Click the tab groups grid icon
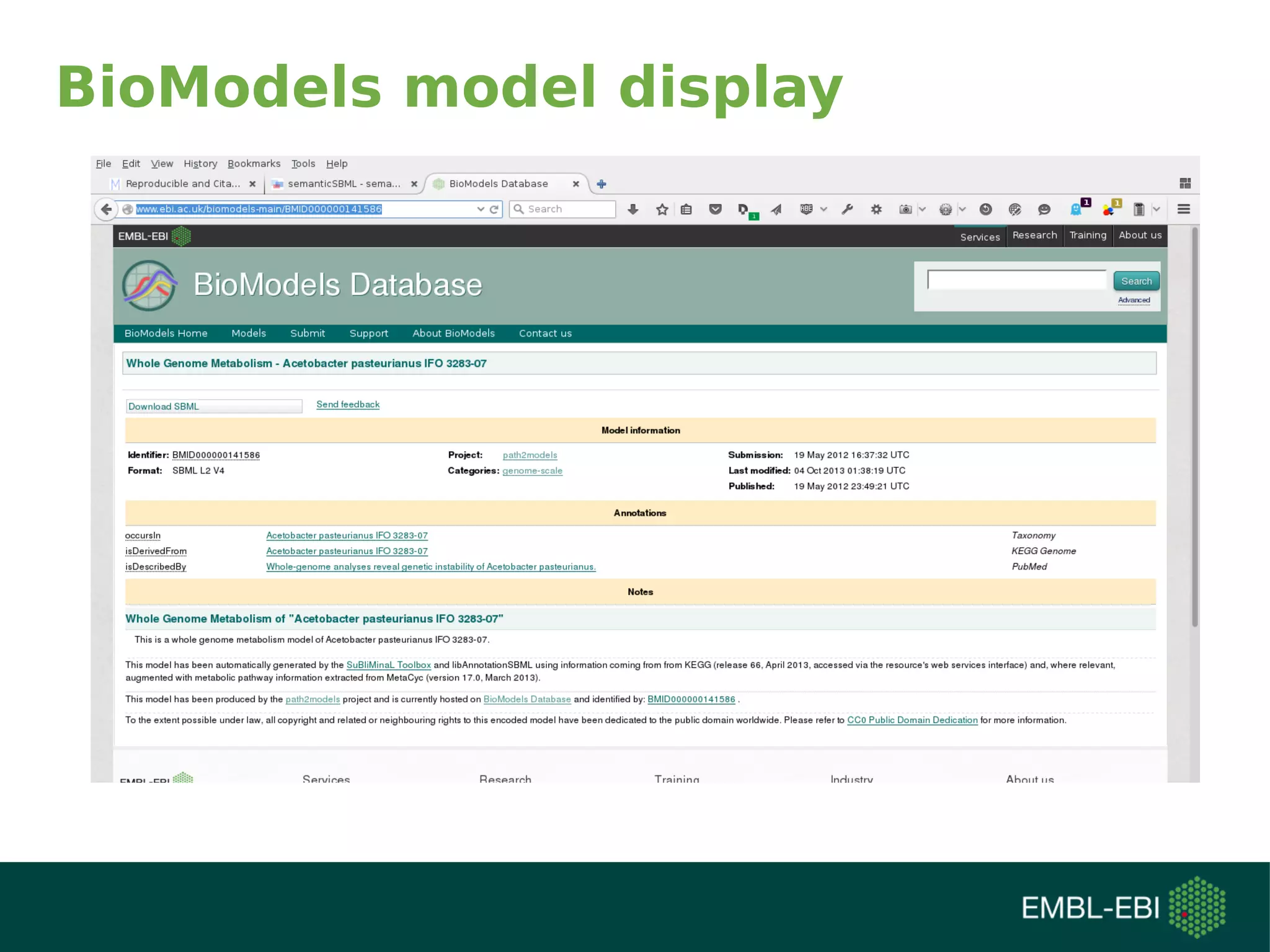The height and width of the screenshot is (952, 1270). 1185,183
